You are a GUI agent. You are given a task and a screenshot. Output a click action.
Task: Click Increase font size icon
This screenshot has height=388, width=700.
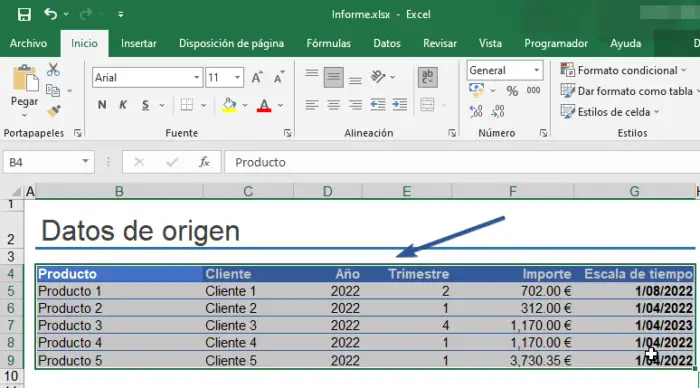coord(257,77)
